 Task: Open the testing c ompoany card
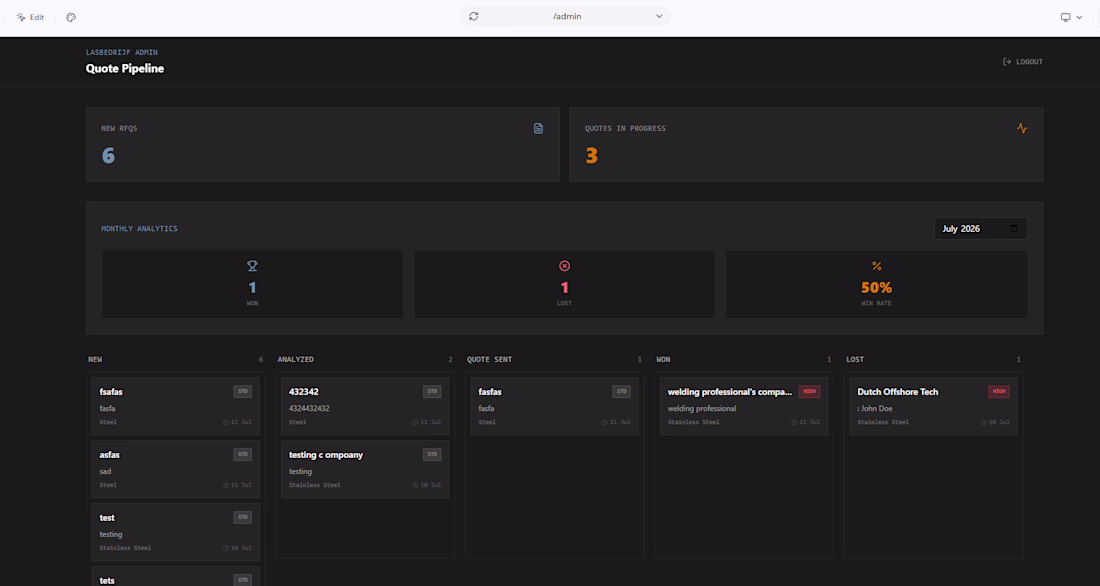[365, 470]
